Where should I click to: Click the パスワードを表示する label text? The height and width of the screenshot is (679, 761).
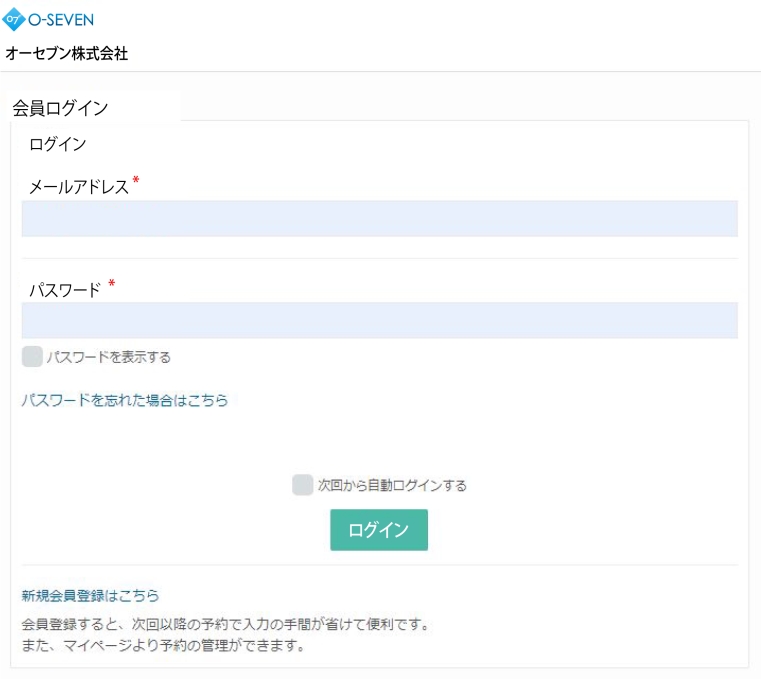pyautogui.click(x=109, y=357)
